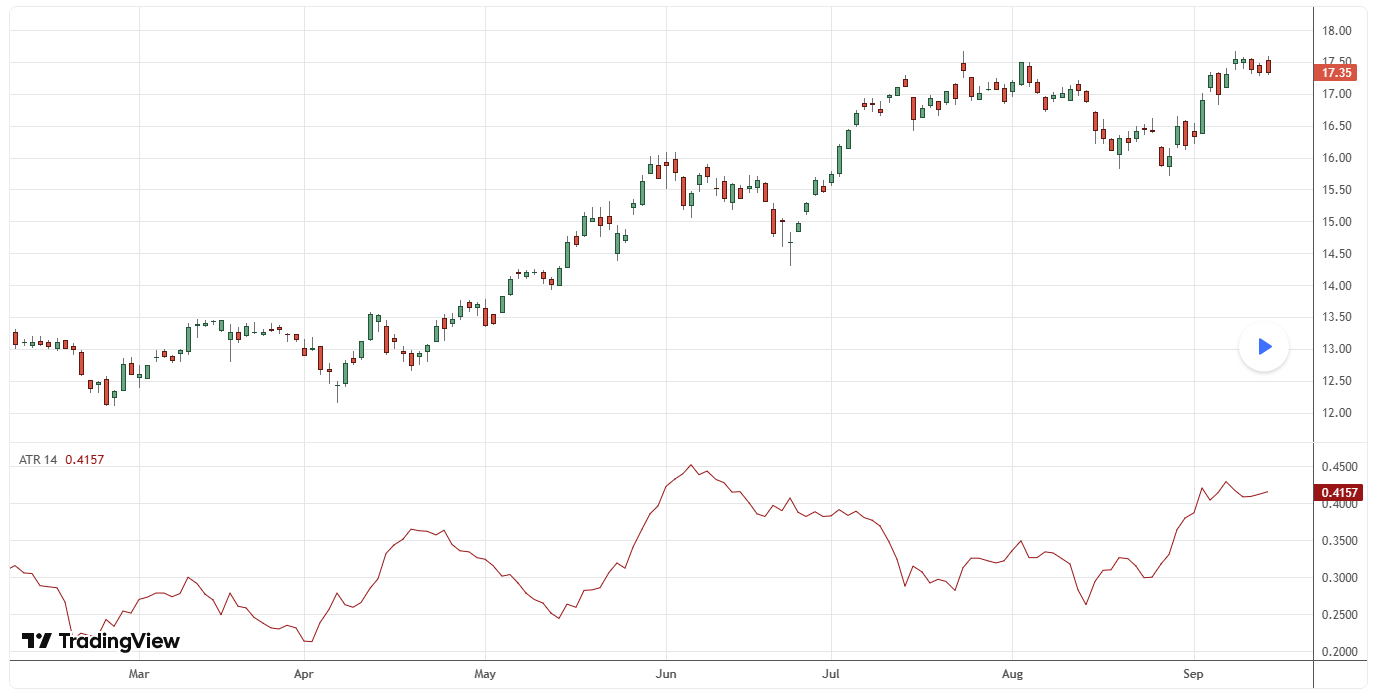Click the Apr label on time axis
This screenshot has height=695, width=1374.
(x=304, y=674)
